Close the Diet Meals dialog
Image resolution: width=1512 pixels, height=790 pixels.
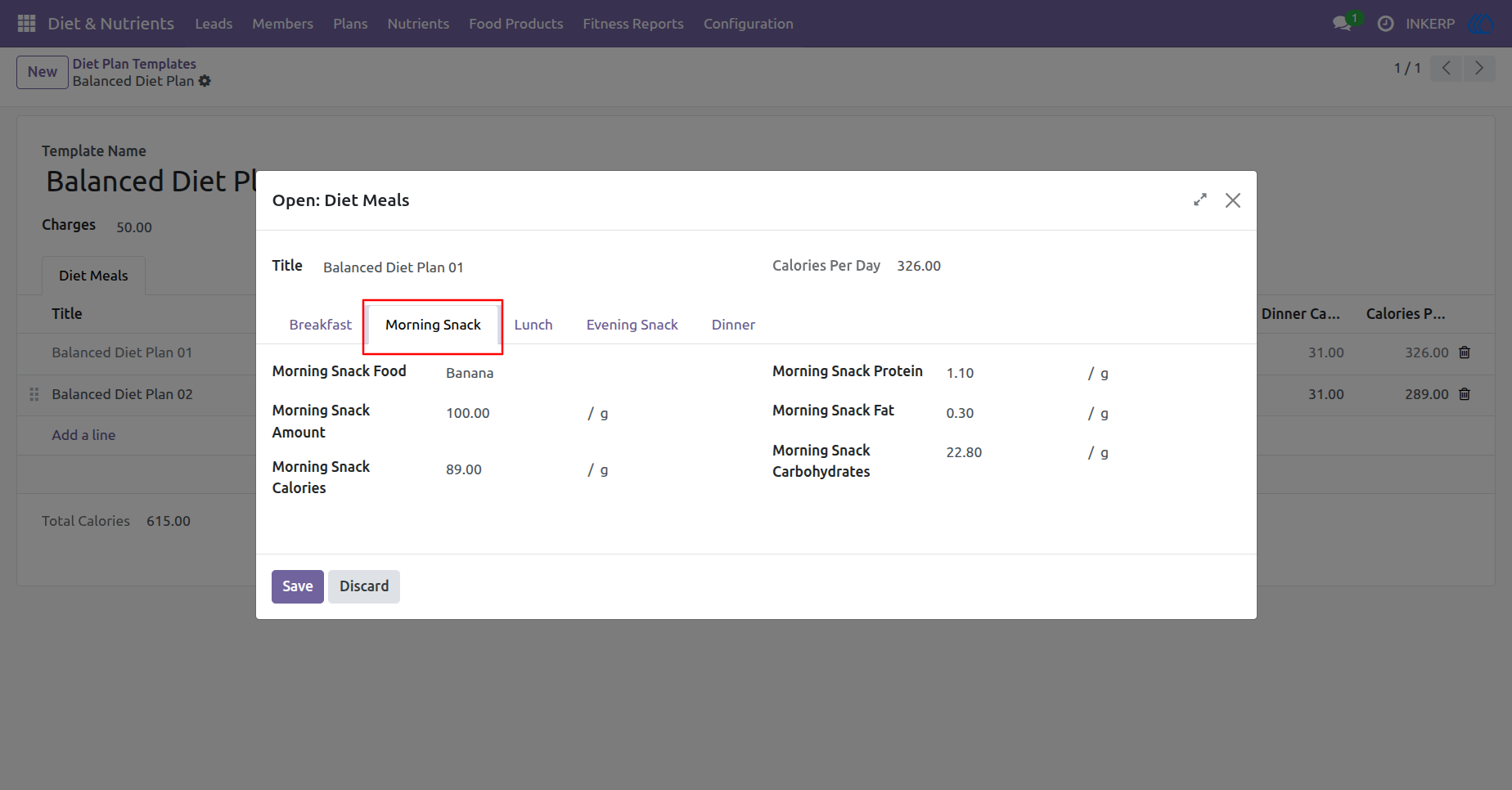(x=1233, y=200)
